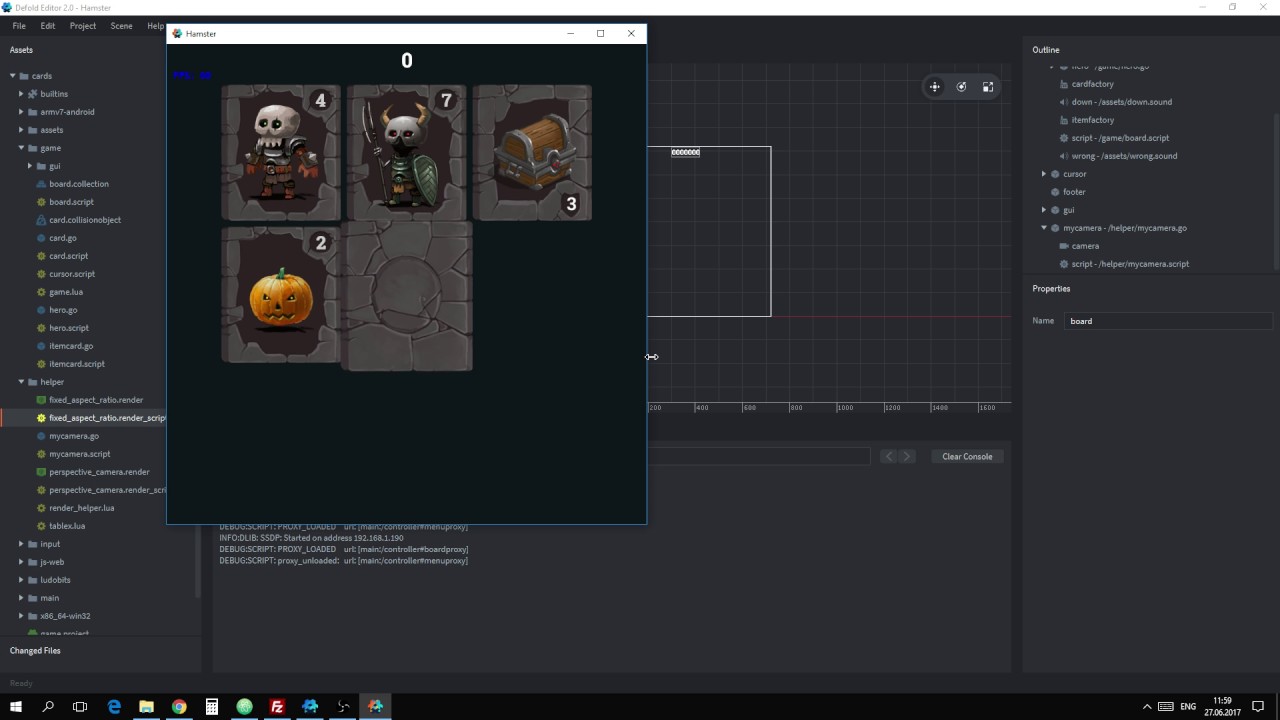Collapse the game folder

coord(21,148)
